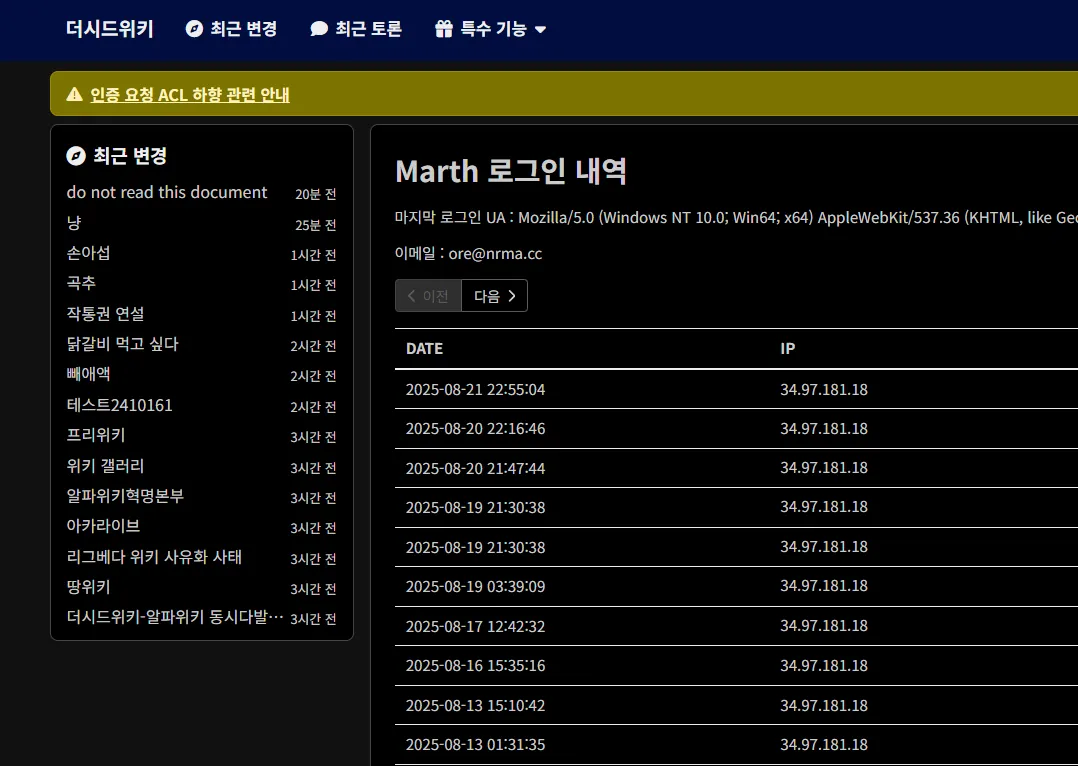Open the 프리위키 document
1078x766 pixels.
coord(96,435)
